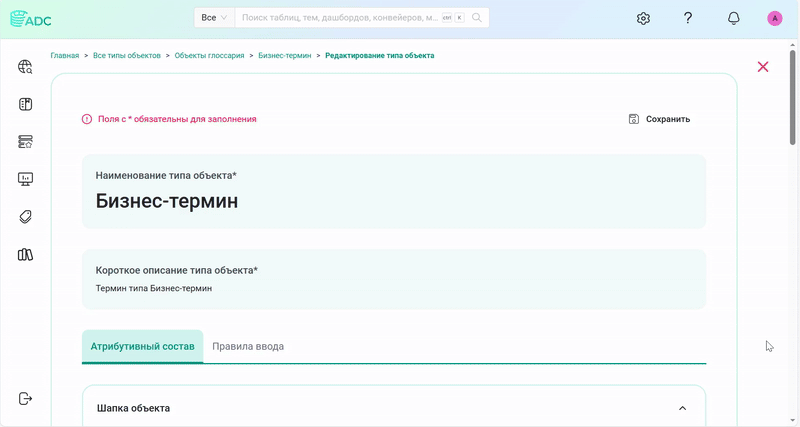Click the search magnifier icon
This screenshot has width=800, height=427.
(477, 17)
